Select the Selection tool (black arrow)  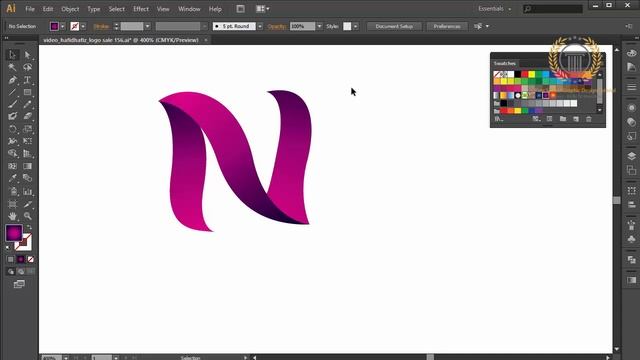(x=12, y=55)
